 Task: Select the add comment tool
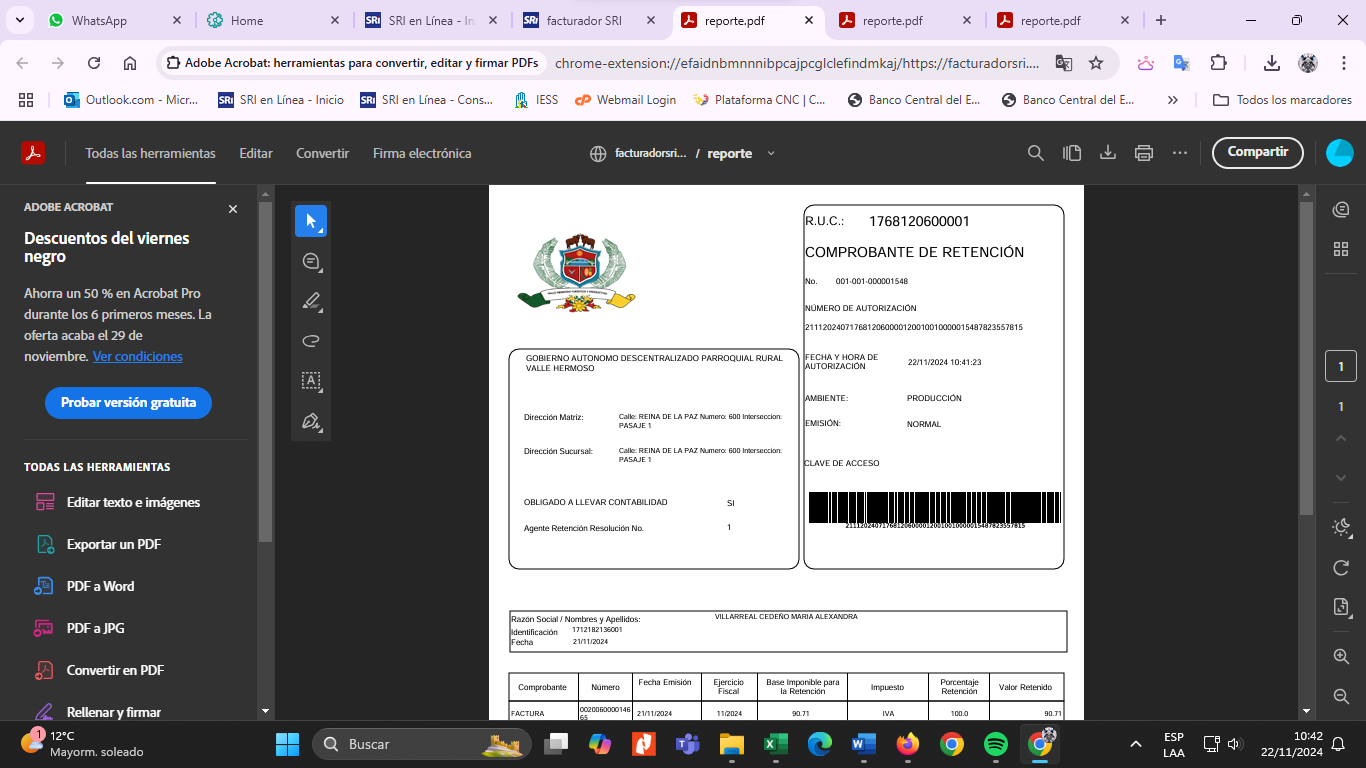pyautogui.click(x=310, y=262)
